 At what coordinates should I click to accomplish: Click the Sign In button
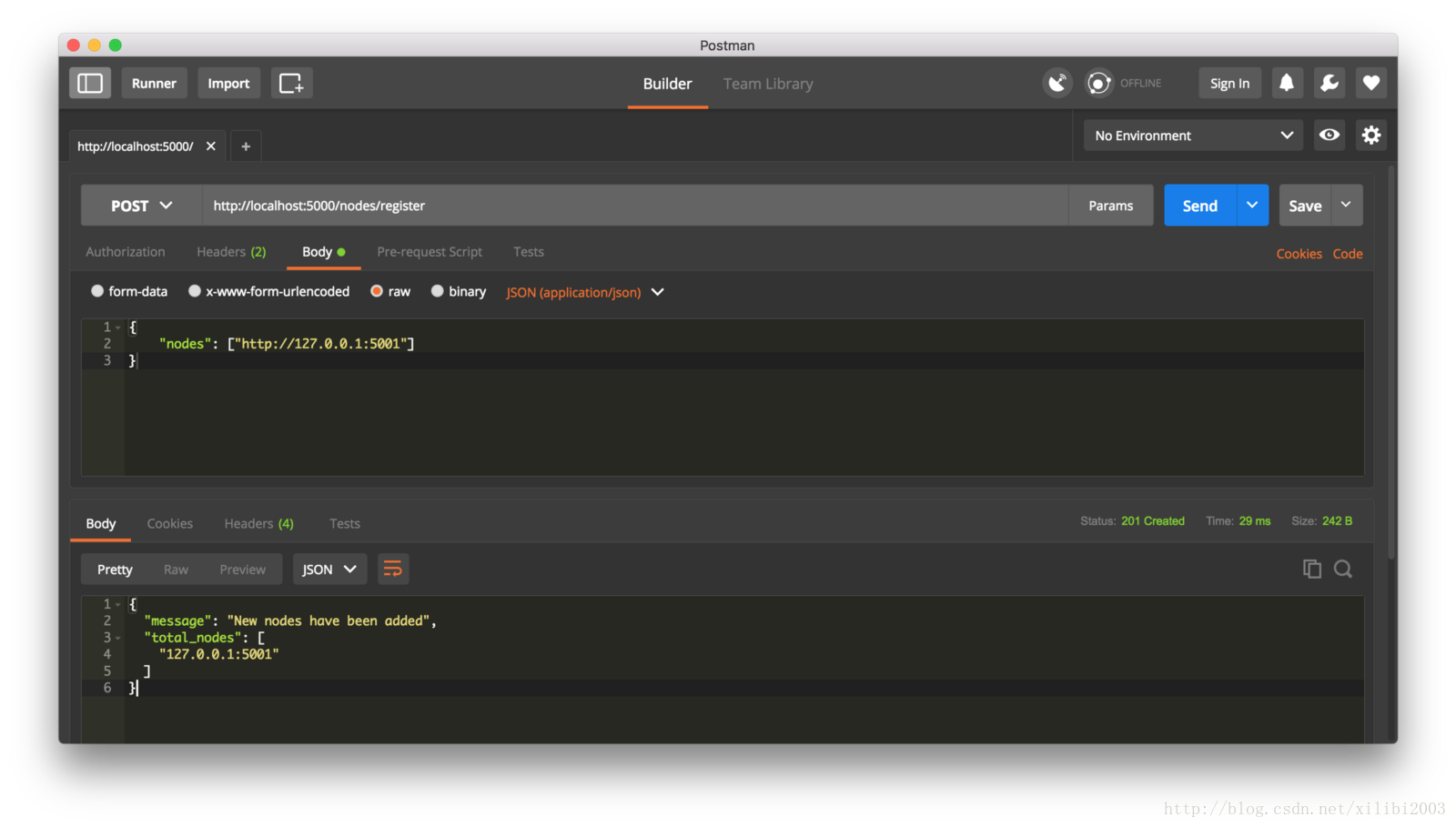click(x=1229, y=83)
